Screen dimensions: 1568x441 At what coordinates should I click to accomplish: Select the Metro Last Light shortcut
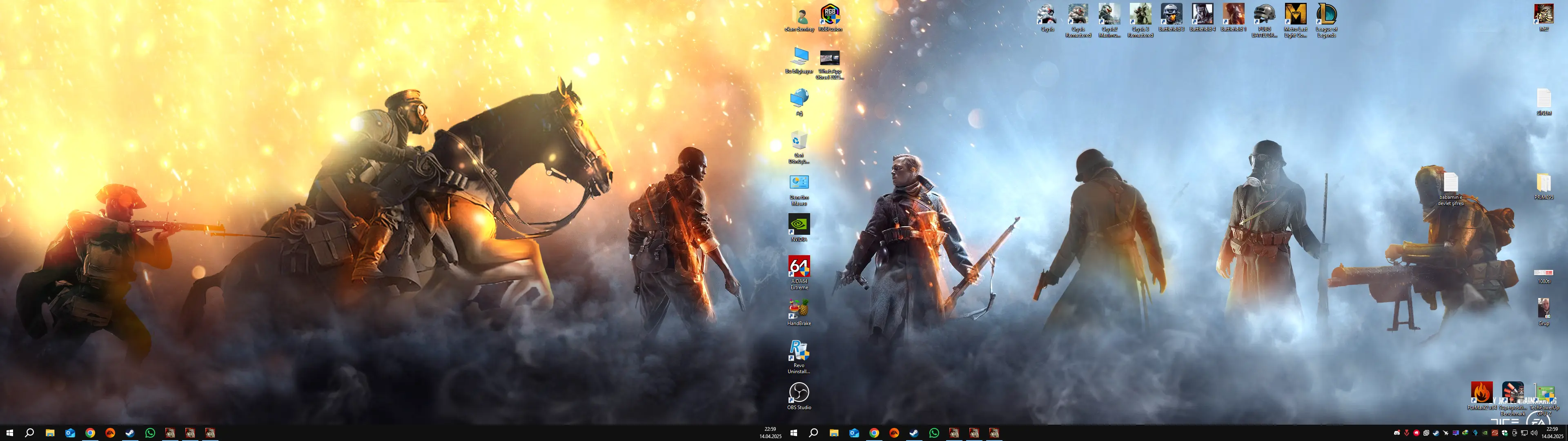[1295, 20]
